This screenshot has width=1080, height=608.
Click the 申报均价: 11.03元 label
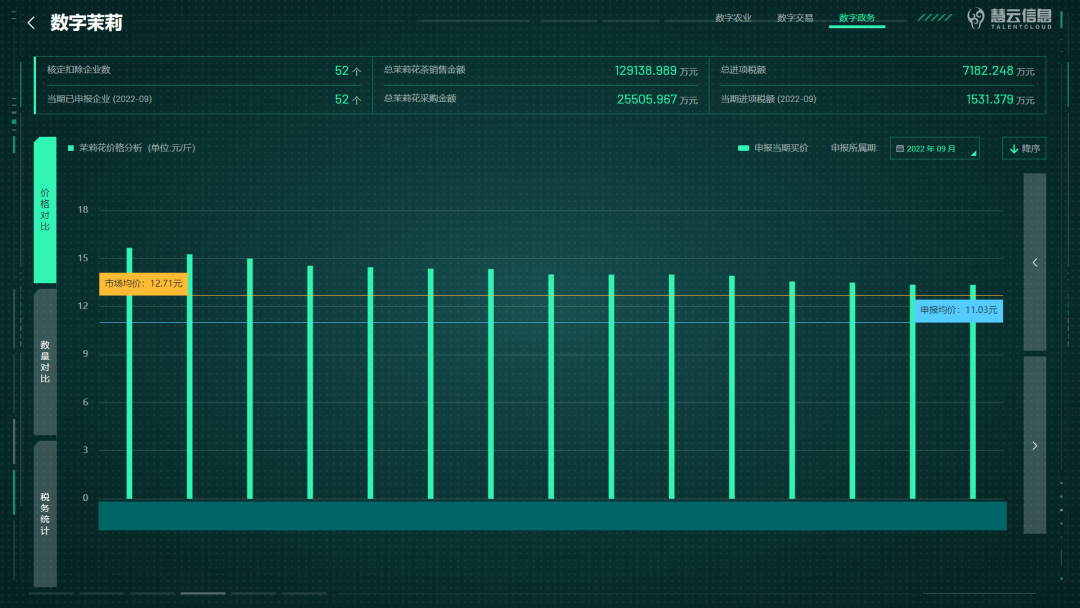pos(958,311)
